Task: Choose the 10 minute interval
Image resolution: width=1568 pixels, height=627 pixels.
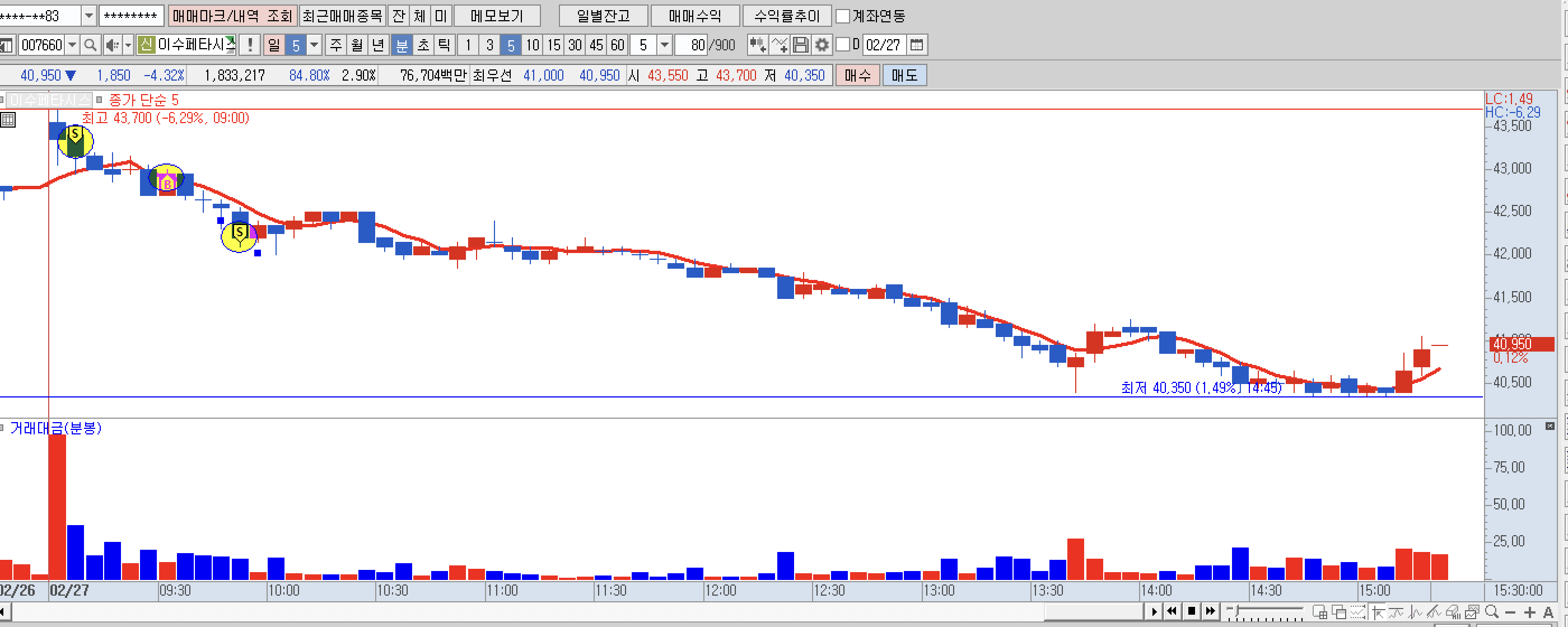Action: 533,45
